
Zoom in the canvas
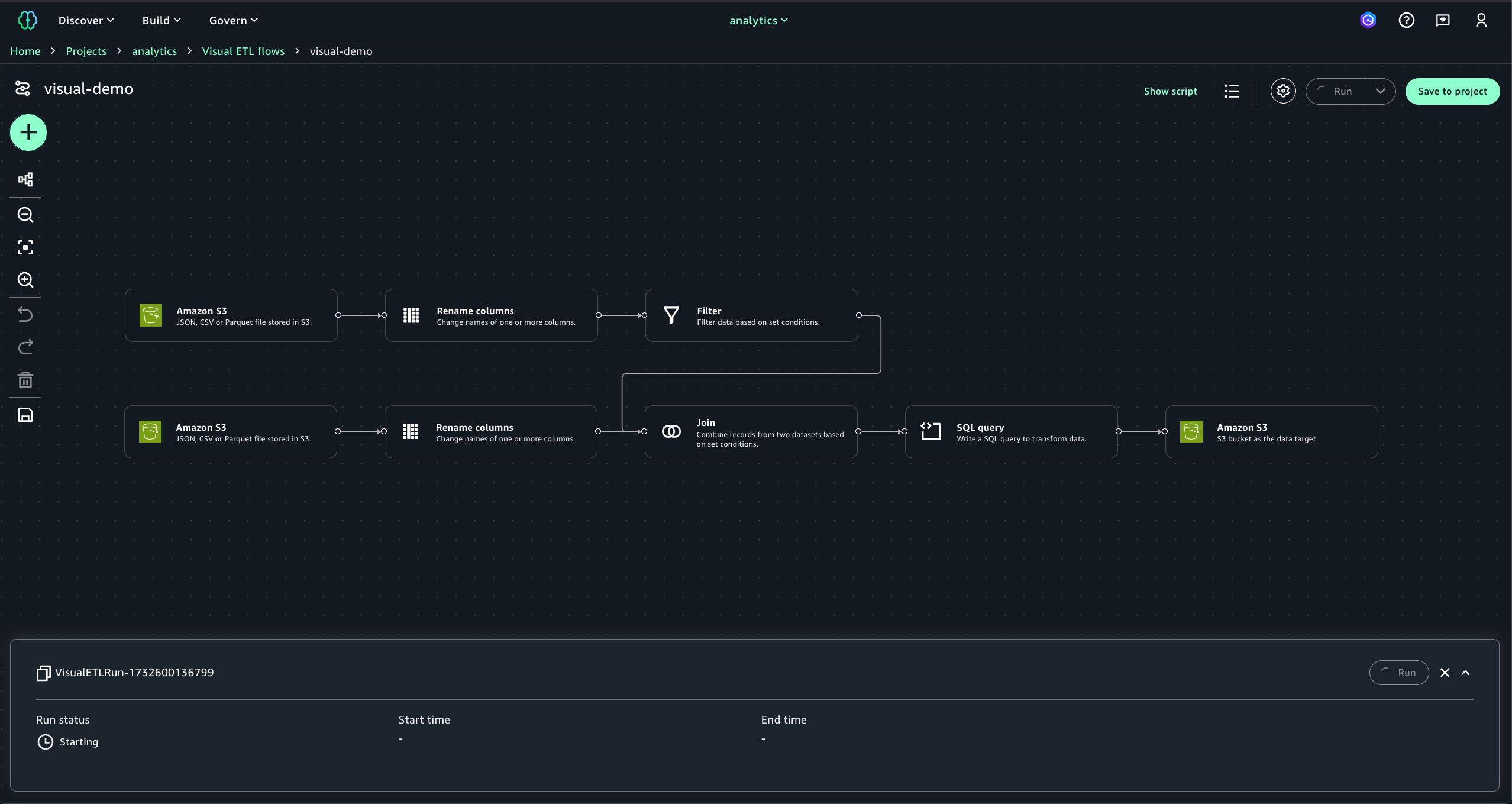click(x=25, y=280)
